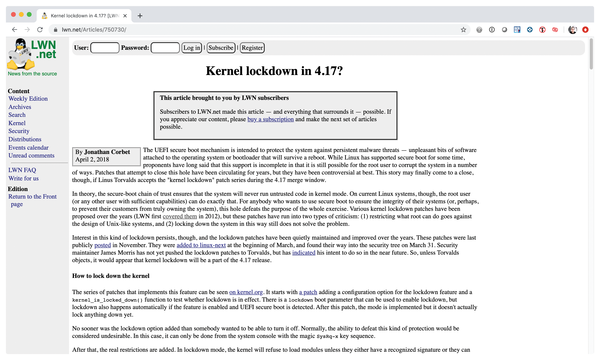The height and width of the screenshot is (360, 600).
Task: Click the blue grid extension icon
Action: [517, 29]
